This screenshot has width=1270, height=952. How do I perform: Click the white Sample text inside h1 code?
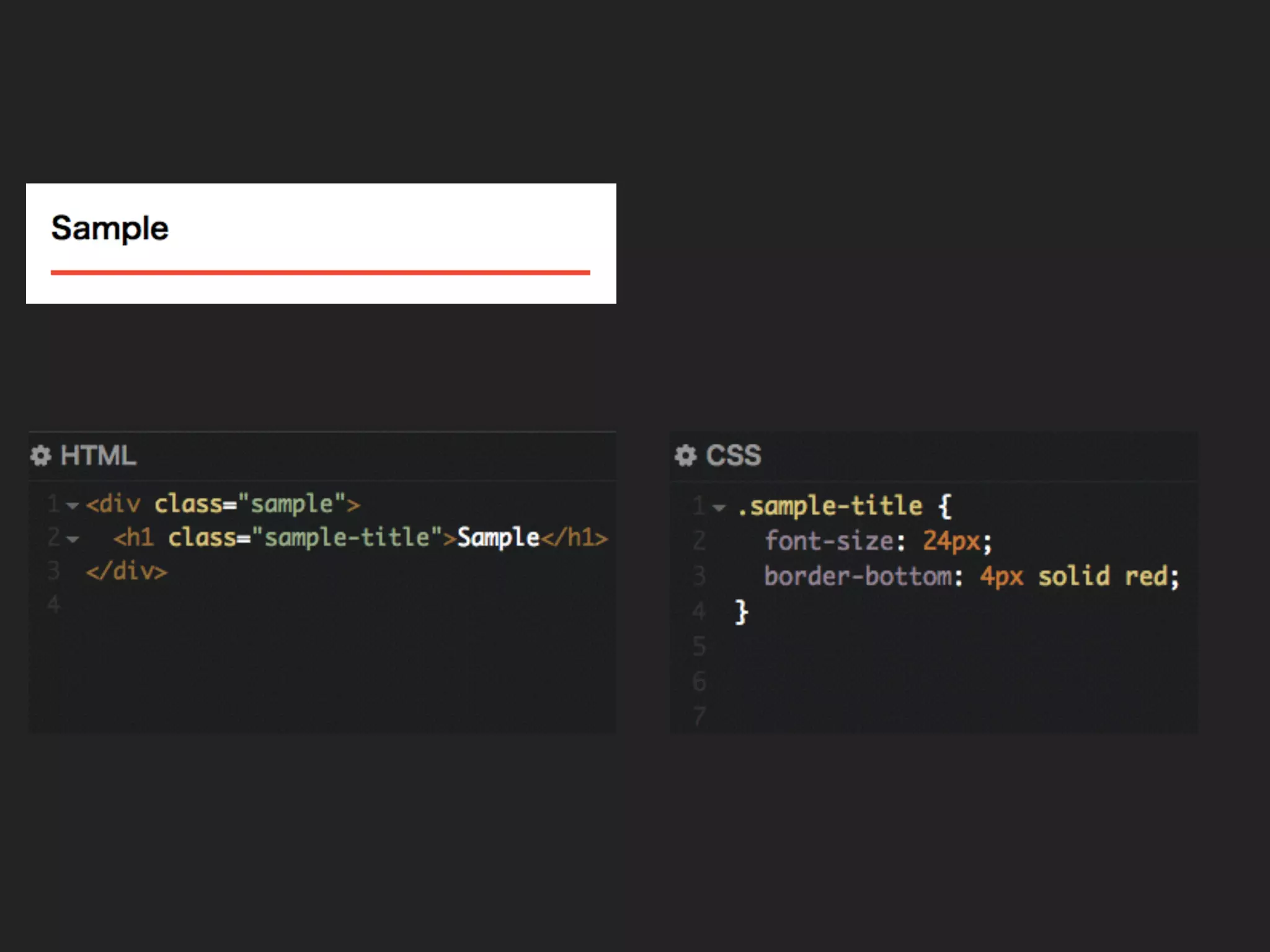(498, 537)
